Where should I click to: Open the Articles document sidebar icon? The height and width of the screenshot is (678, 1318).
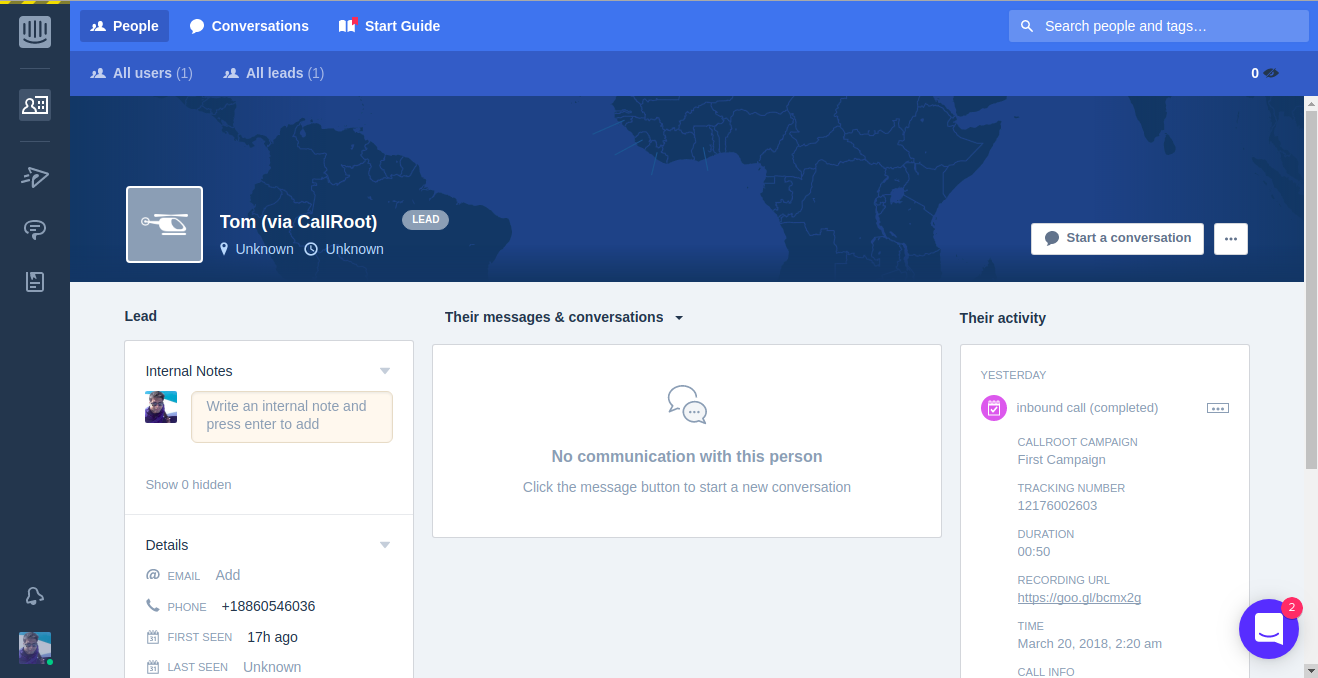[35, 282]
